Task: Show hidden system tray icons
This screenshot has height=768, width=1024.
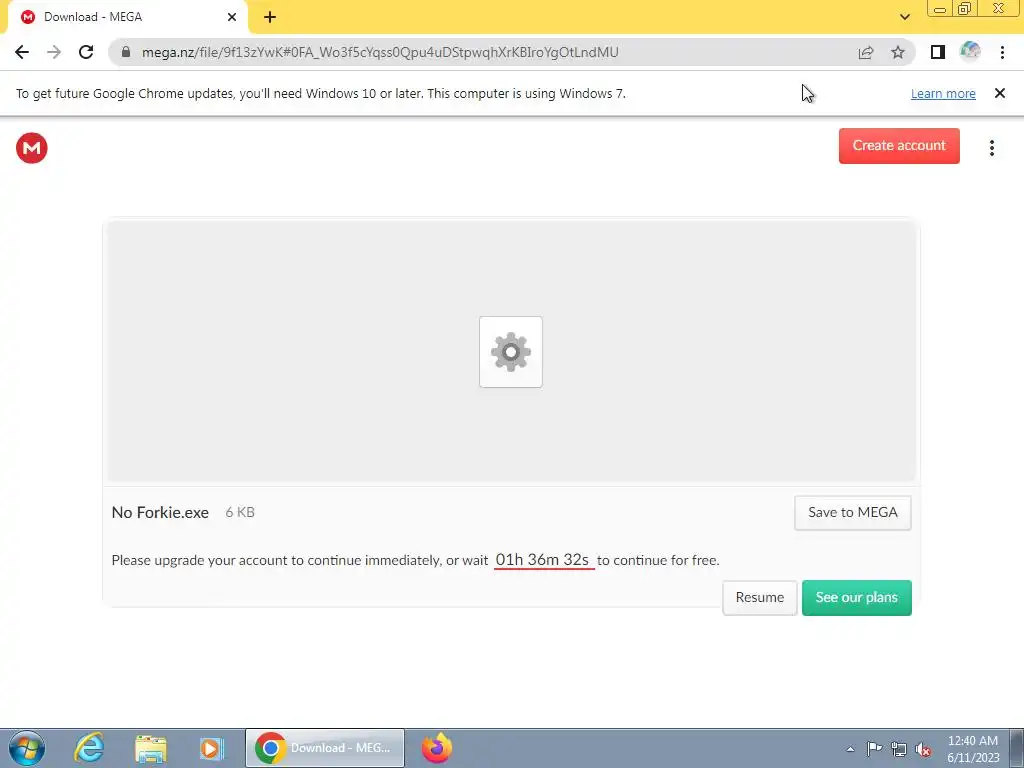Action: pyautogui.click(x=850, y=749)
